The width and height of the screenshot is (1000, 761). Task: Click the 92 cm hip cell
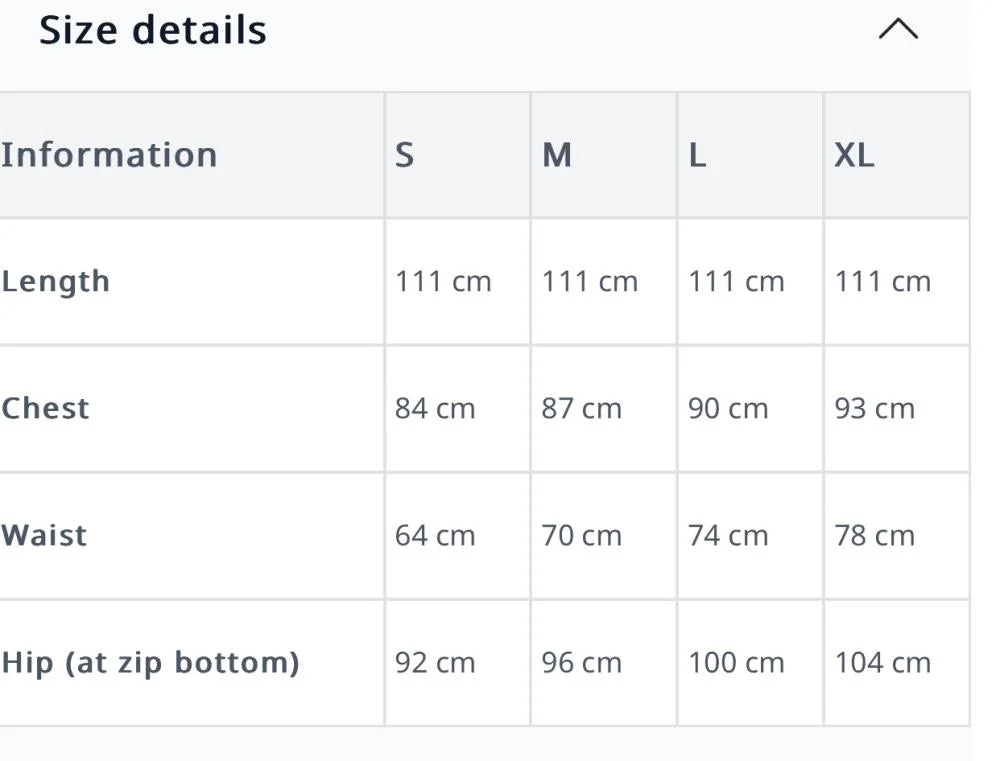[x=435, y=663]
